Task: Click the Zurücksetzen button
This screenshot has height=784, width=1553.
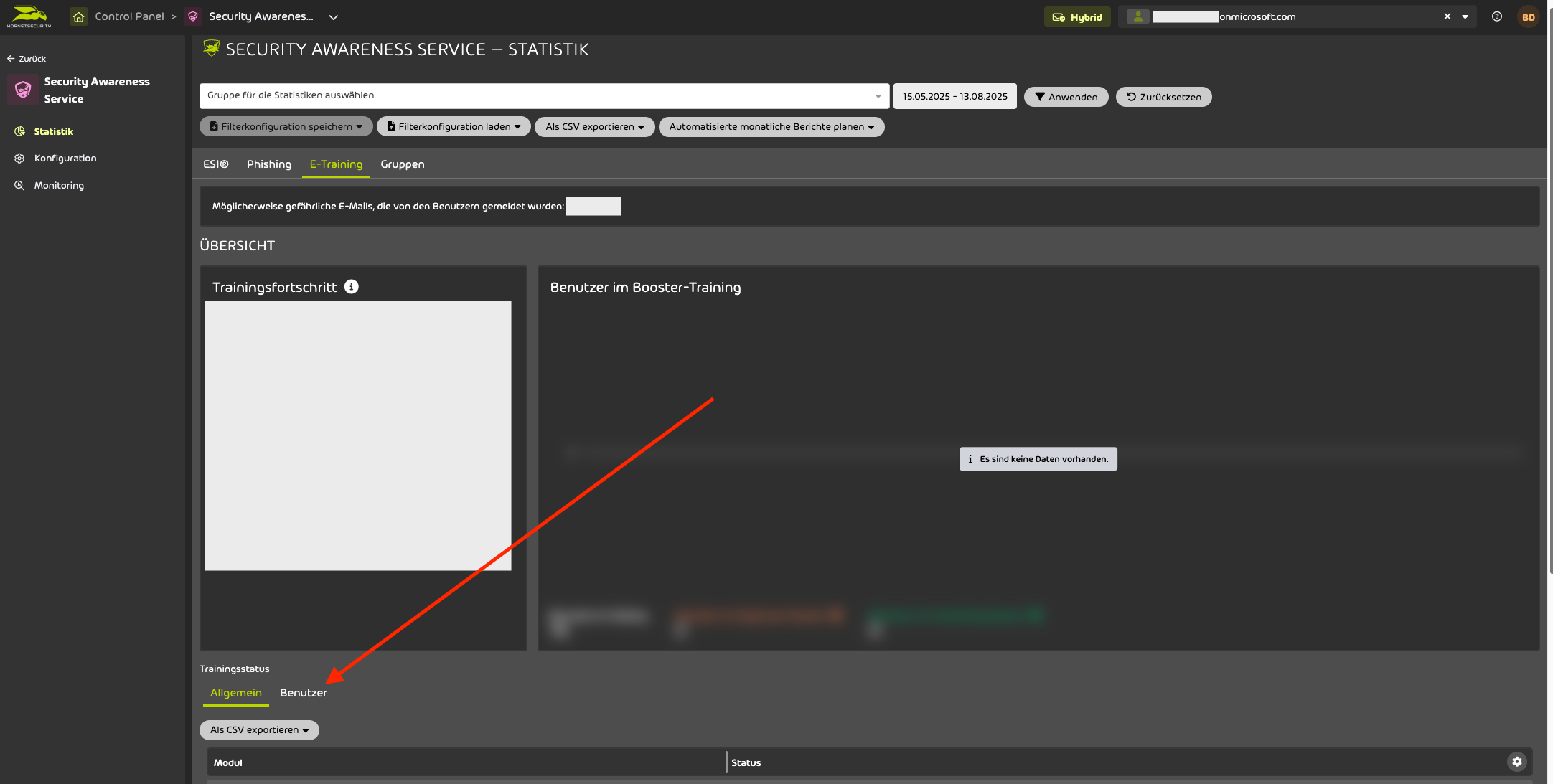Action: click(x=1163, y=97)
